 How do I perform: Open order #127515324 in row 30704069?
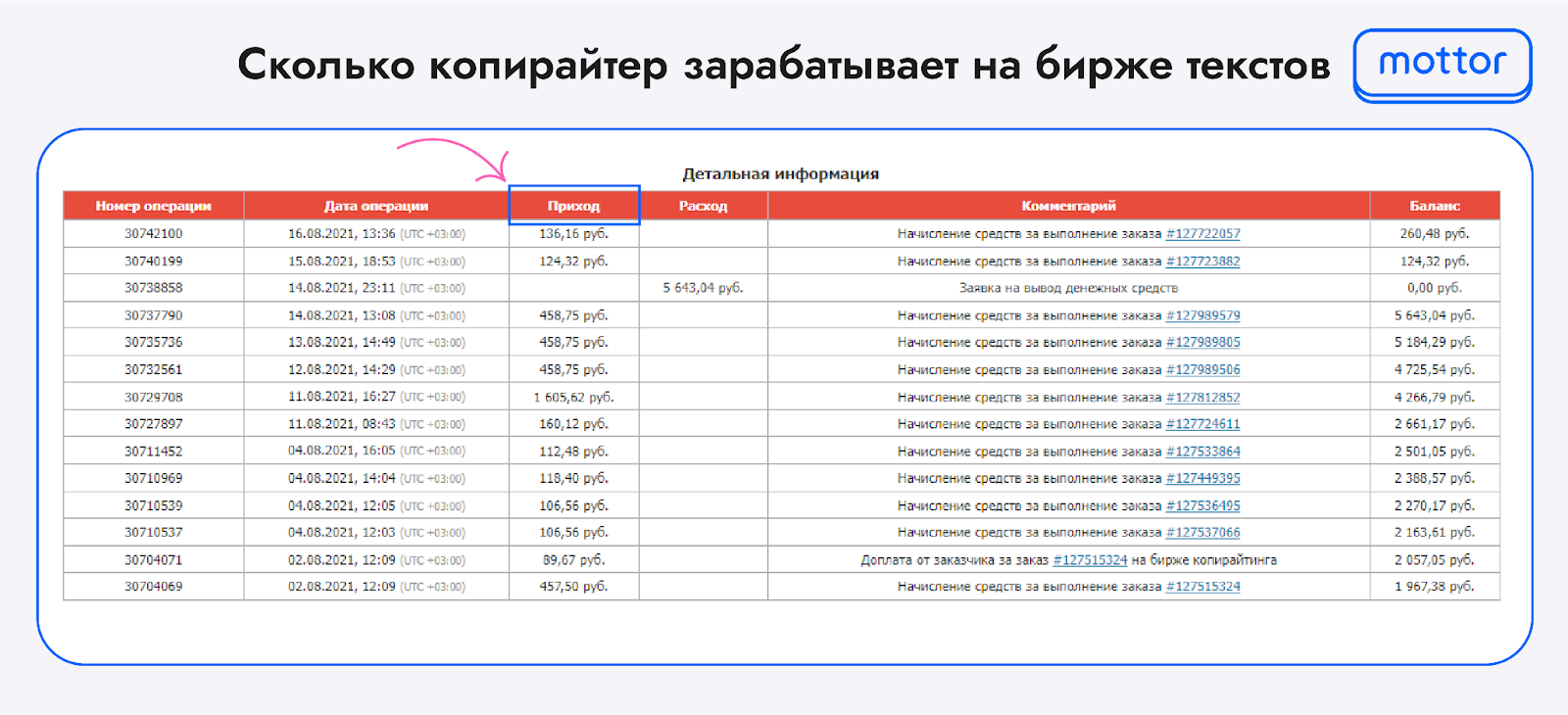coord(1202,587)
